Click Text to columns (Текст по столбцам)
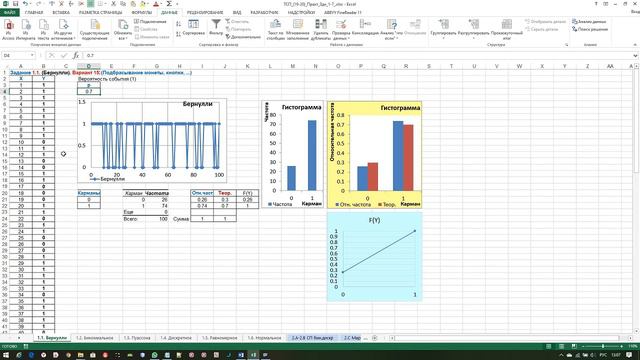Image resolution: width=640 pixels, height=360 pixels. pos(276,29)
